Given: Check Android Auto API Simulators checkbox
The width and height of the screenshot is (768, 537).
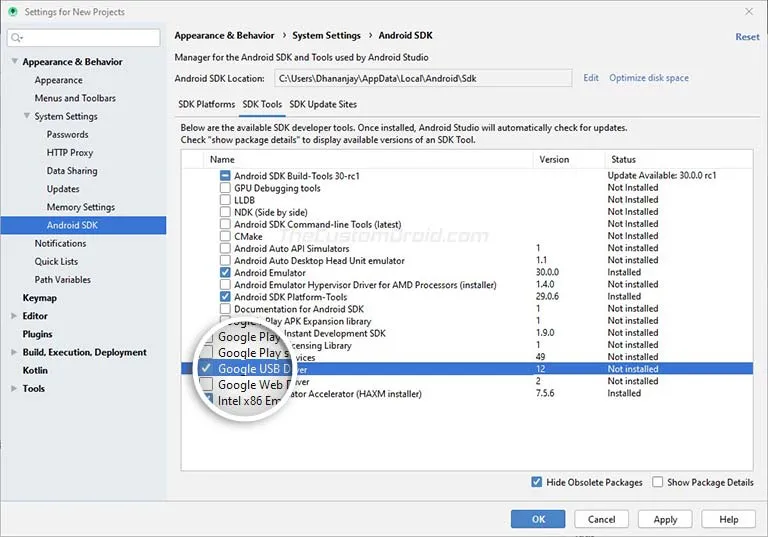Looking at the screenshot, I should click(225, 248).
